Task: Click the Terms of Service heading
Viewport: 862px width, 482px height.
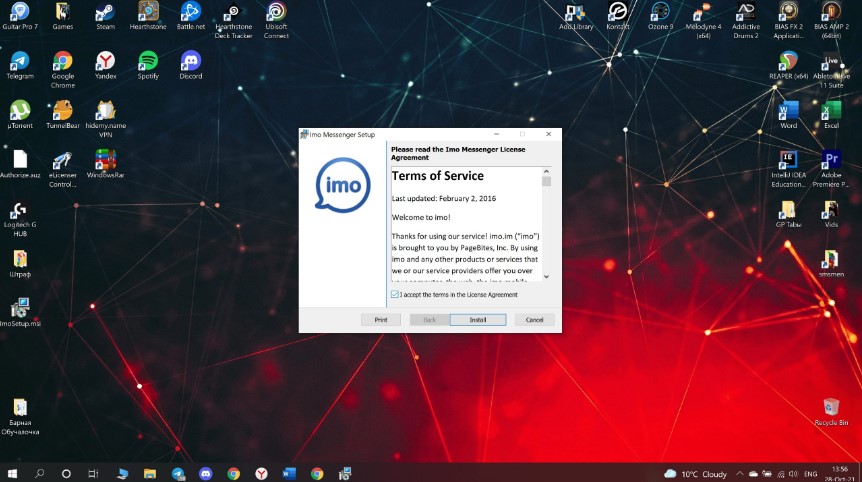Action: pos(438,176)
